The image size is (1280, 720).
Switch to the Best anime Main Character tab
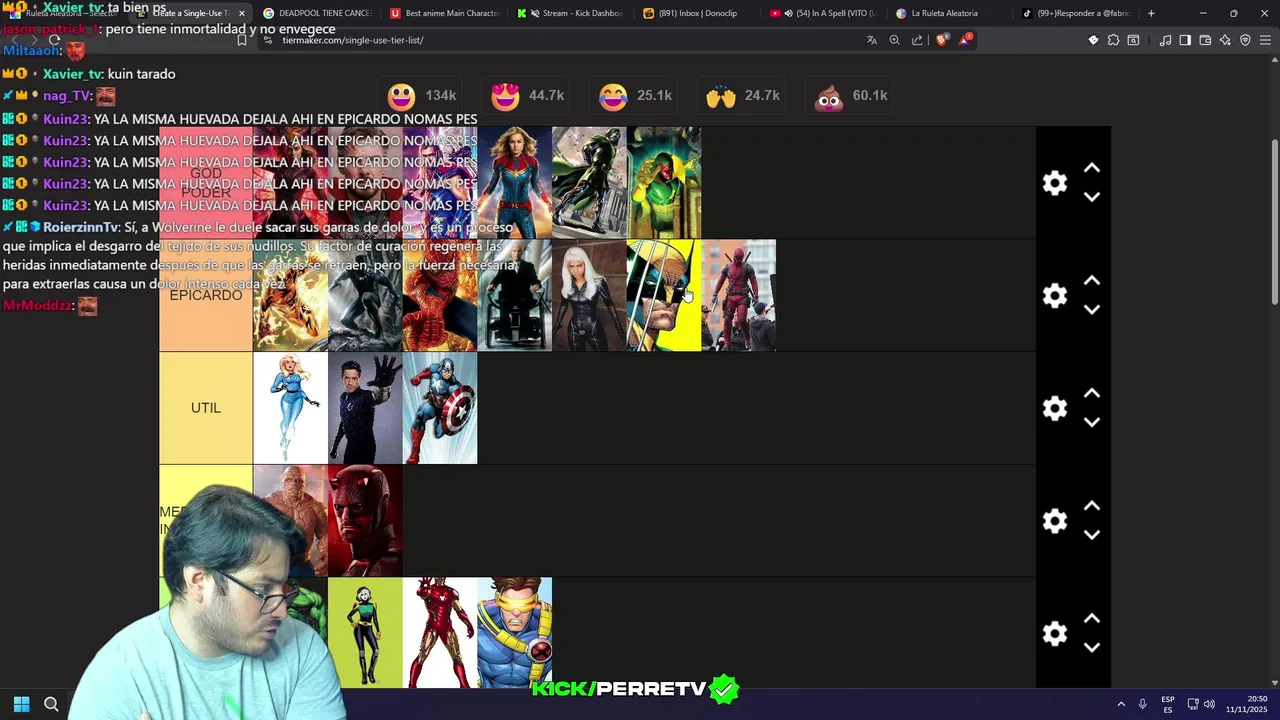click(x=444, y=13)
